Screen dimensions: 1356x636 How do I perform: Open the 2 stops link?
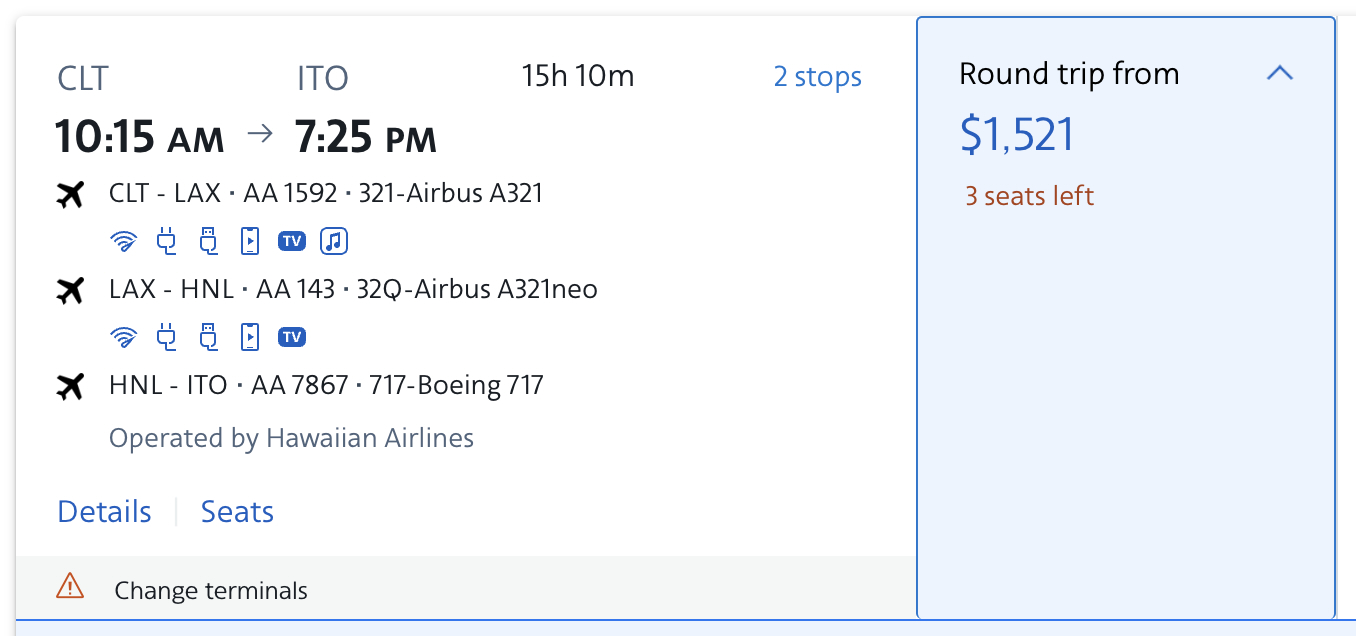817,76
